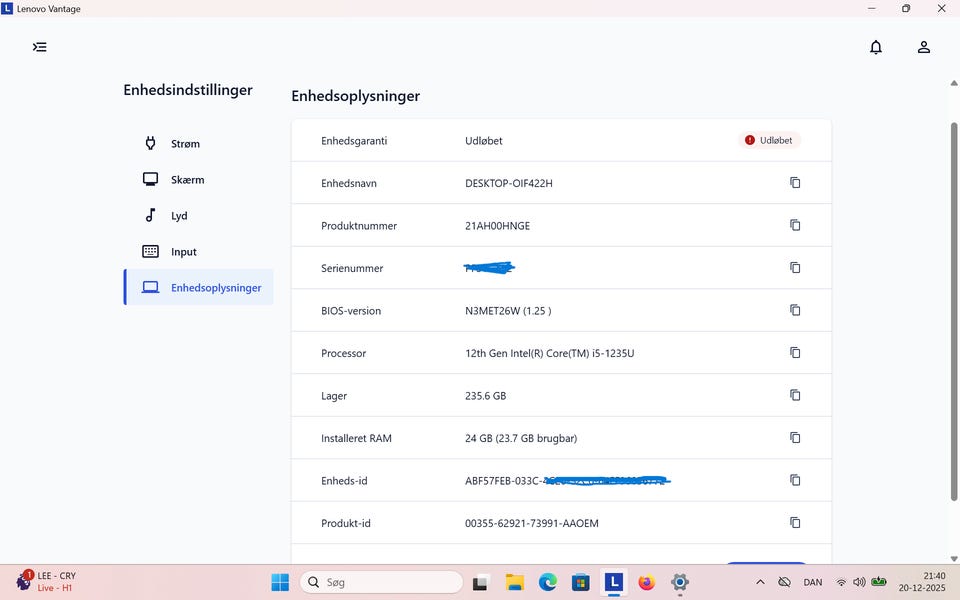Image resolution: width=960 pixels, height=600 pixels.
Task: Click device name DESKTOP-OIF422H
Action: point(509,183)
